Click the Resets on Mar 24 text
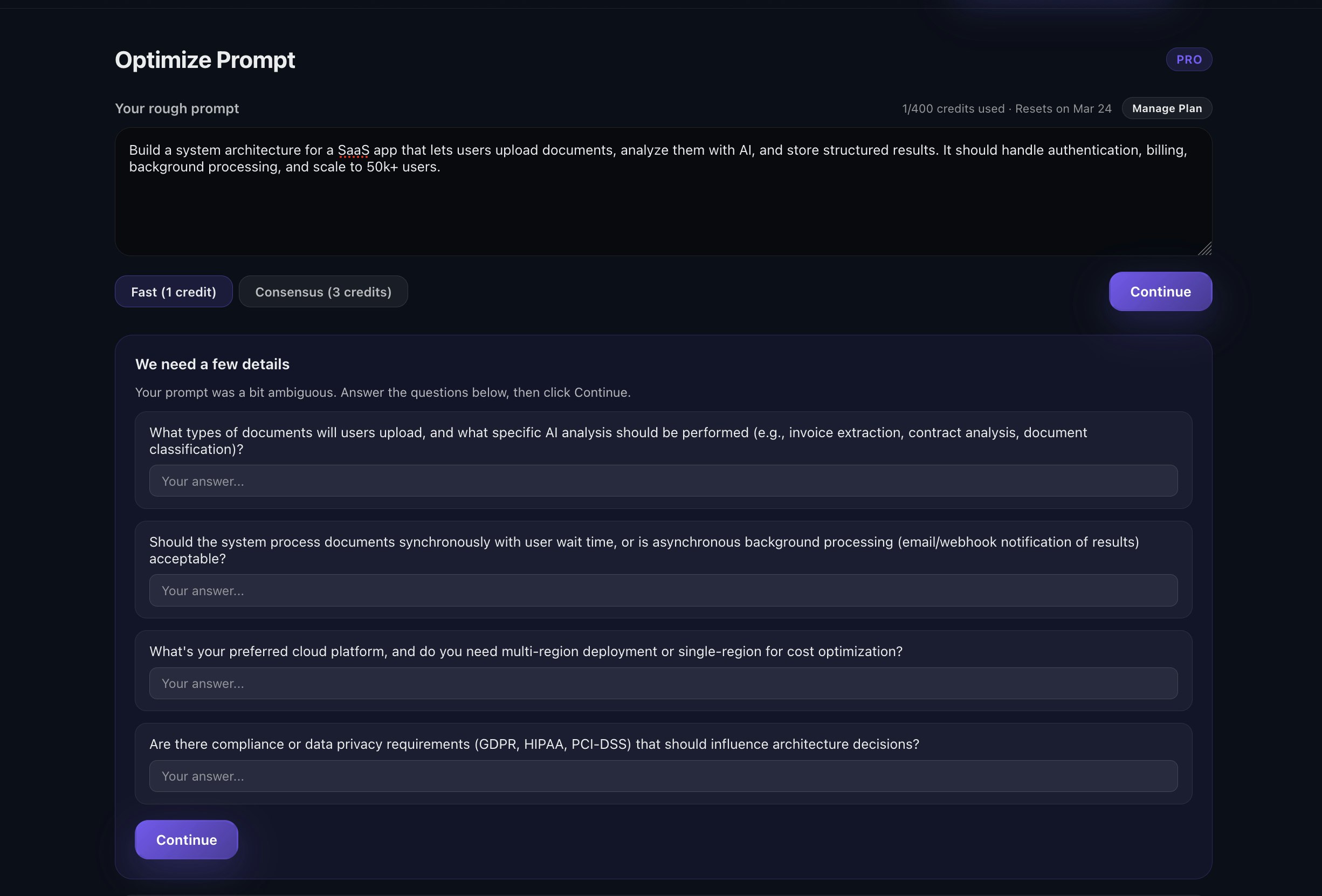 (1063, 109)
